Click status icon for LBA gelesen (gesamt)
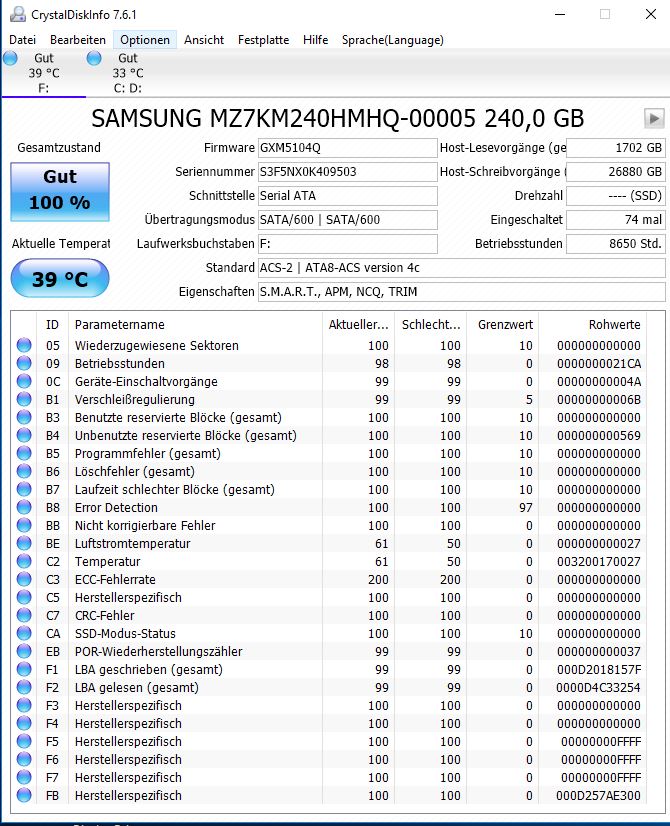This screenshot has height=826, width=670. (x=24, y=687)
